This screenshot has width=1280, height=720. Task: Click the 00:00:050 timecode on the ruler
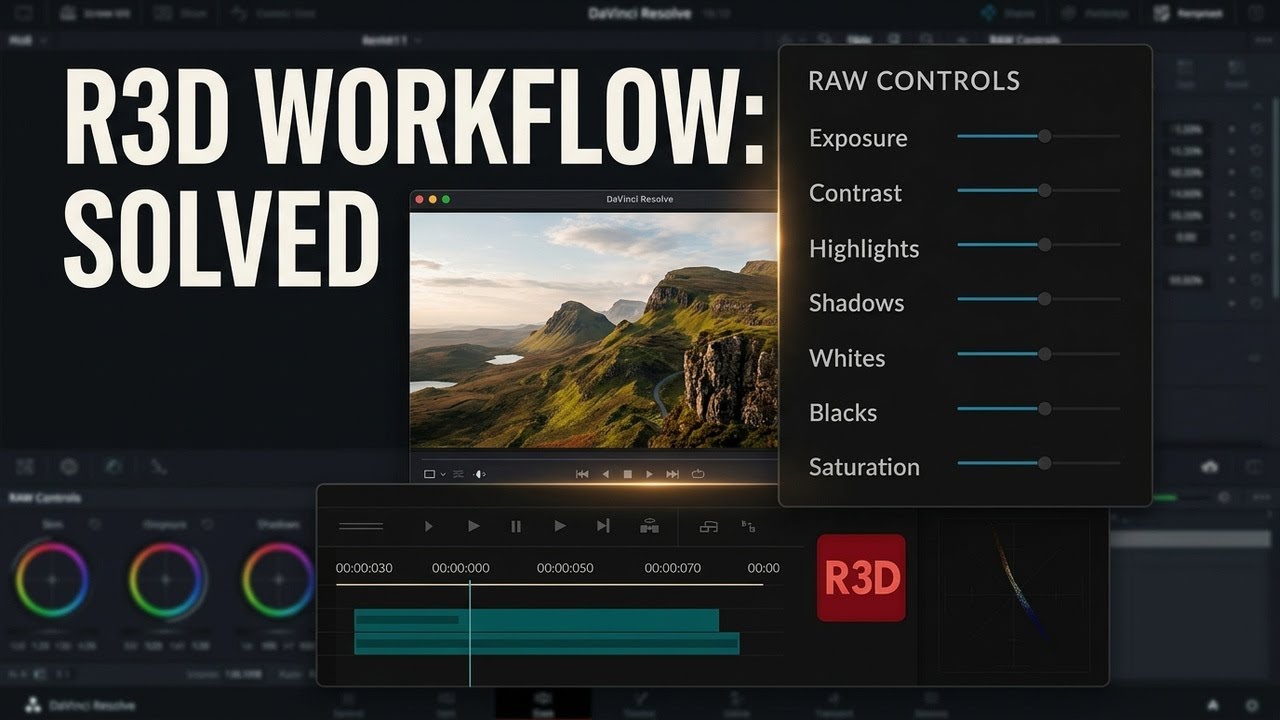(565, 568)
